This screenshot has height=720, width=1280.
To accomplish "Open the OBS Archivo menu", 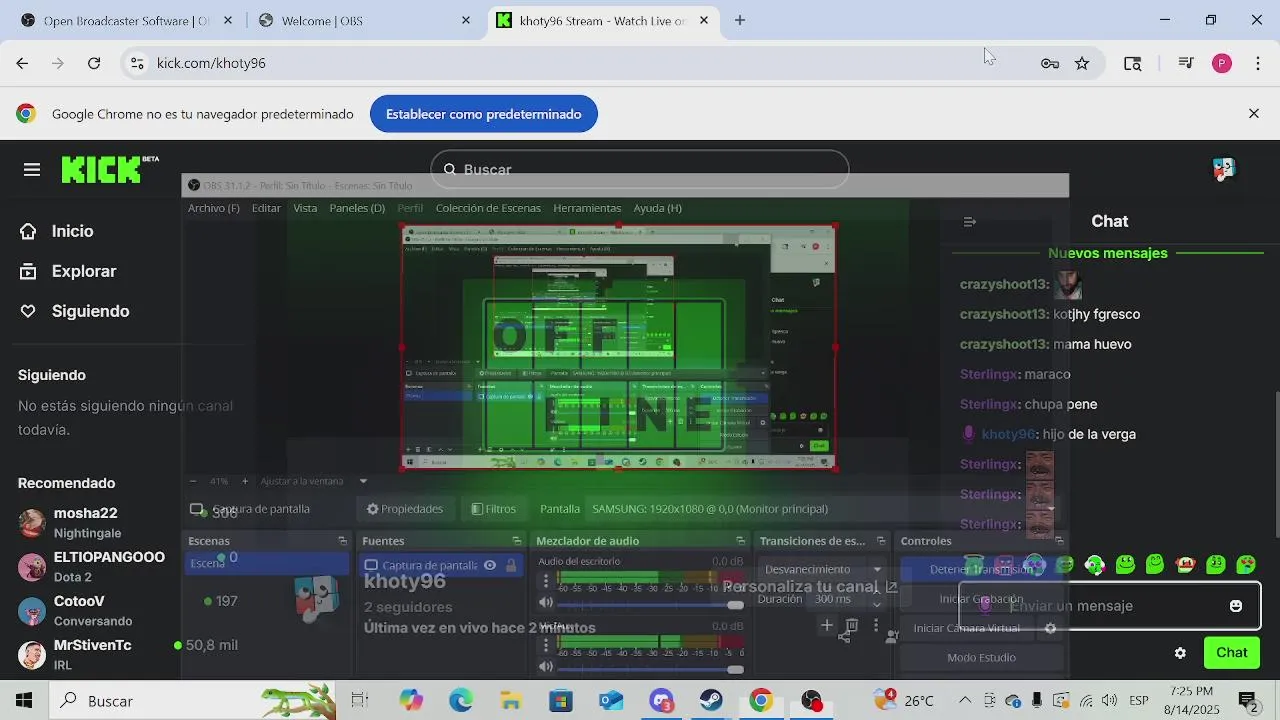I will (x=214, y=208).
